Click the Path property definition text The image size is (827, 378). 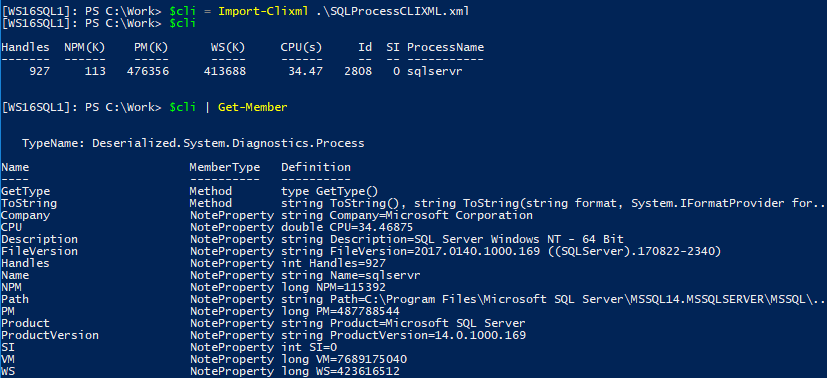click(x=553, y=299)
